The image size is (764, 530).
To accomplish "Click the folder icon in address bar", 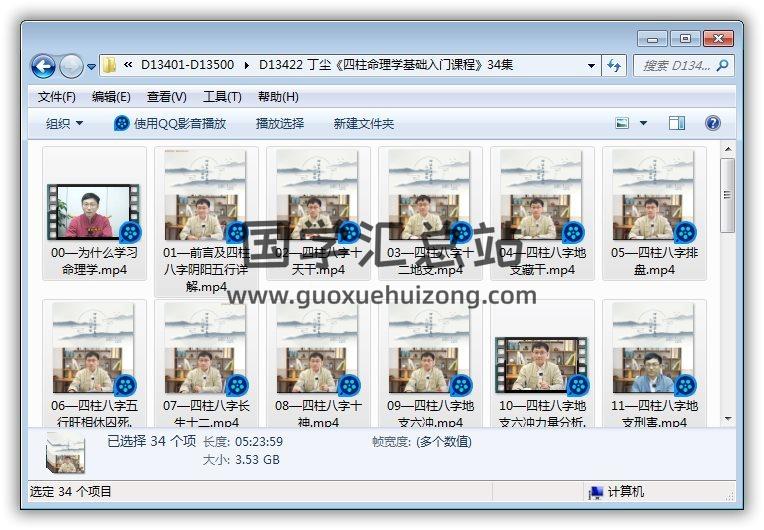I will pos(109,65).
